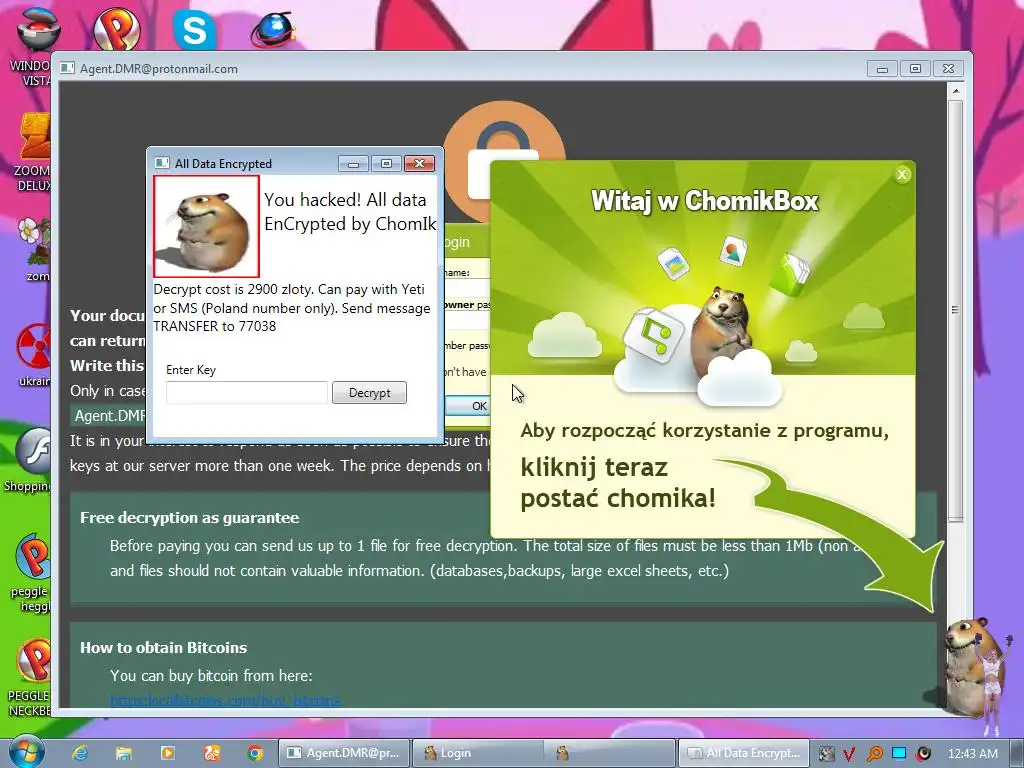Click the red V tray icon
This screenshot has width=1024, height=768.
[x=849, y=754]
